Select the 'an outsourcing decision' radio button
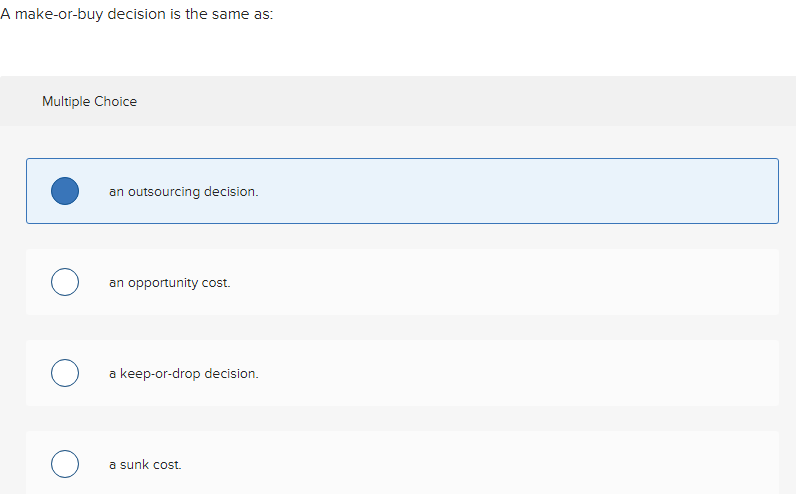796x494 pixels. (x=65, y=191)
